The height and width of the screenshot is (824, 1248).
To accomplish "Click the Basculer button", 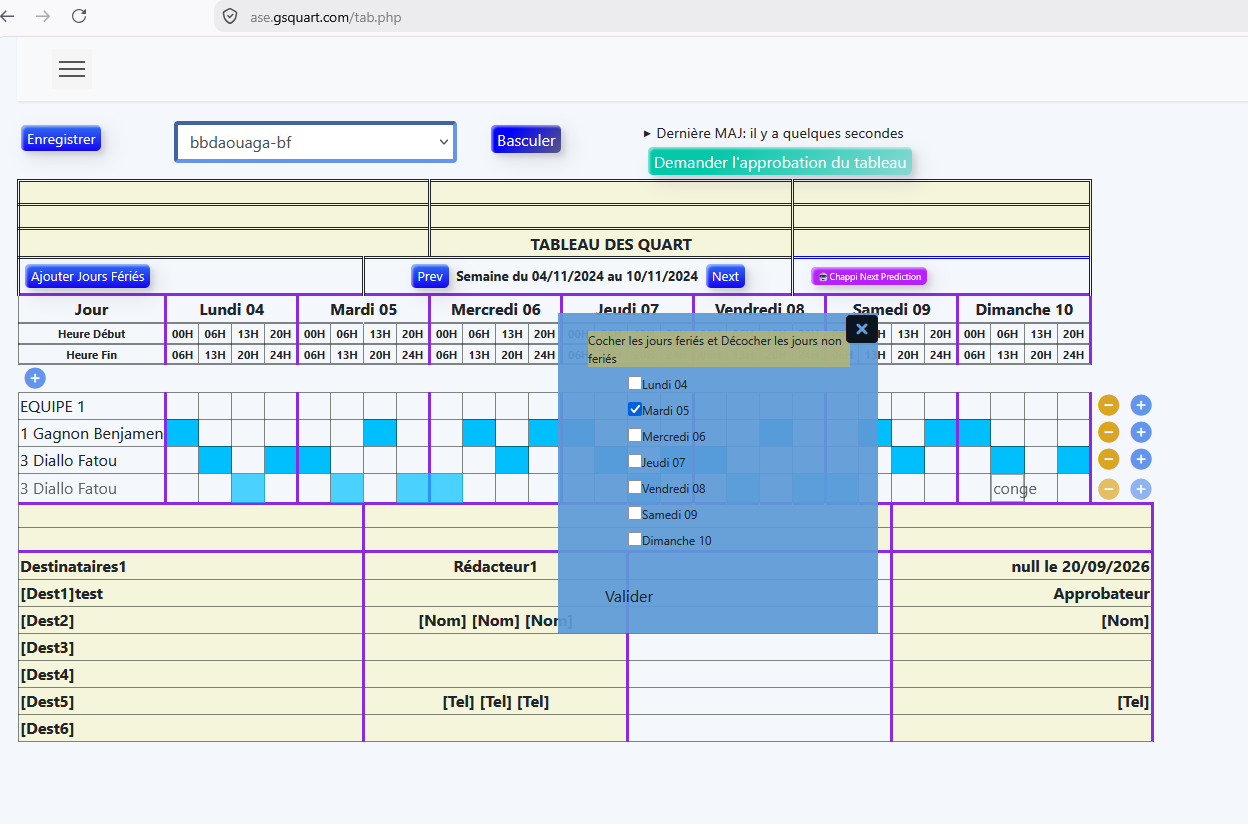I will click(526, 140).
